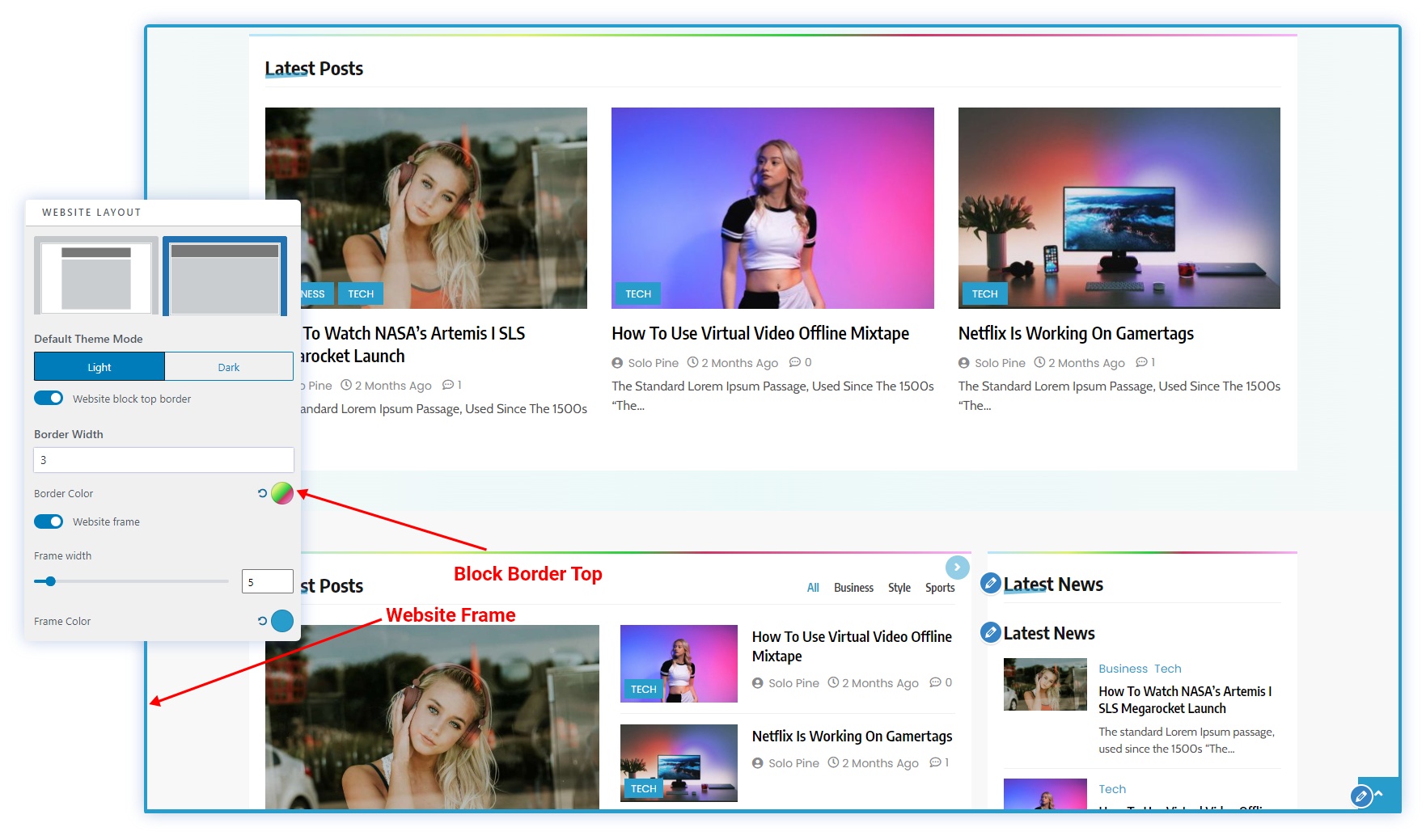Click the edit pencil beside second Latest News title
The image size is (1426, 840).
(990, 632)
